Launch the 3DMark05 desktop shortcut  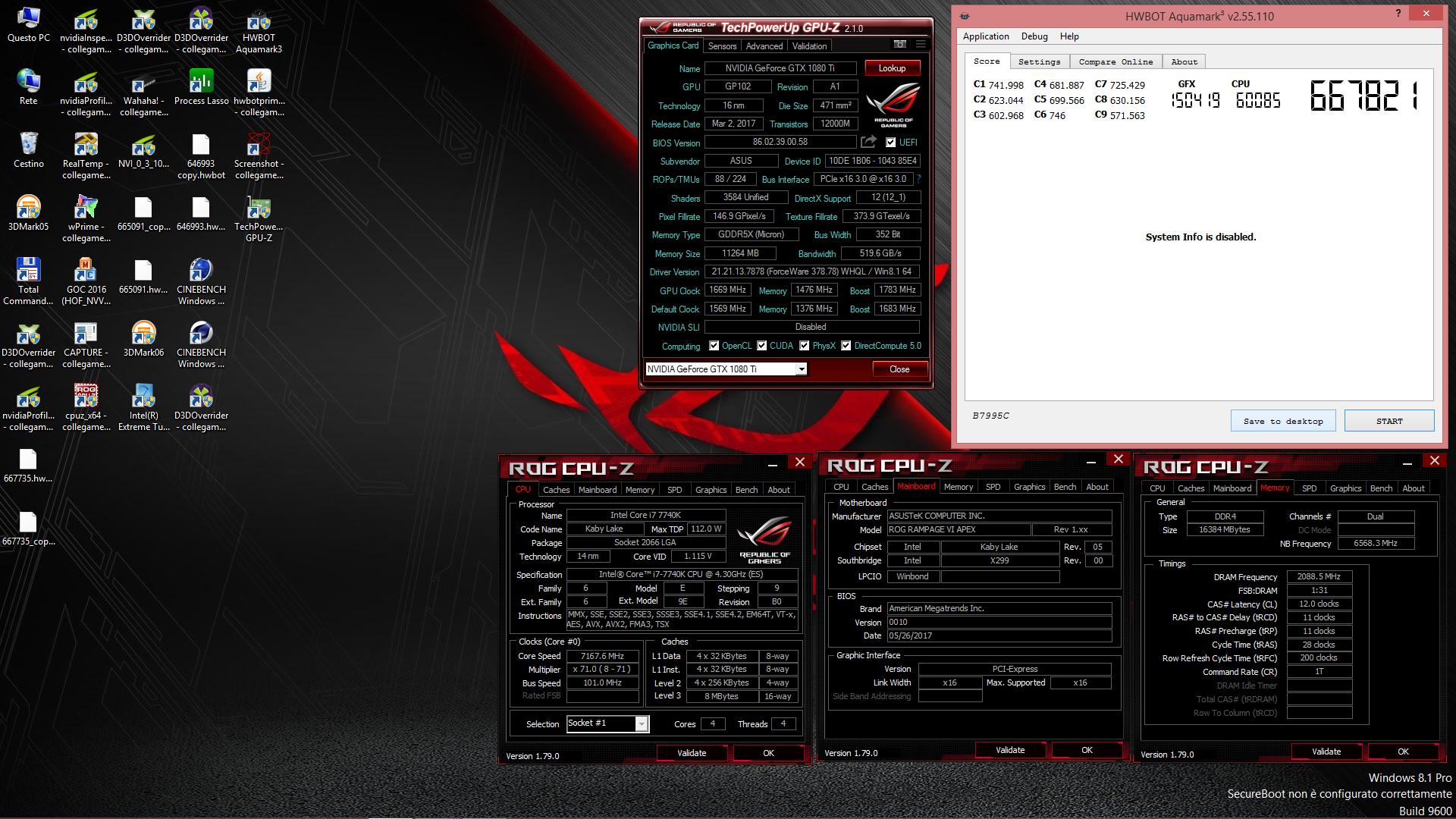coord(29,213)
